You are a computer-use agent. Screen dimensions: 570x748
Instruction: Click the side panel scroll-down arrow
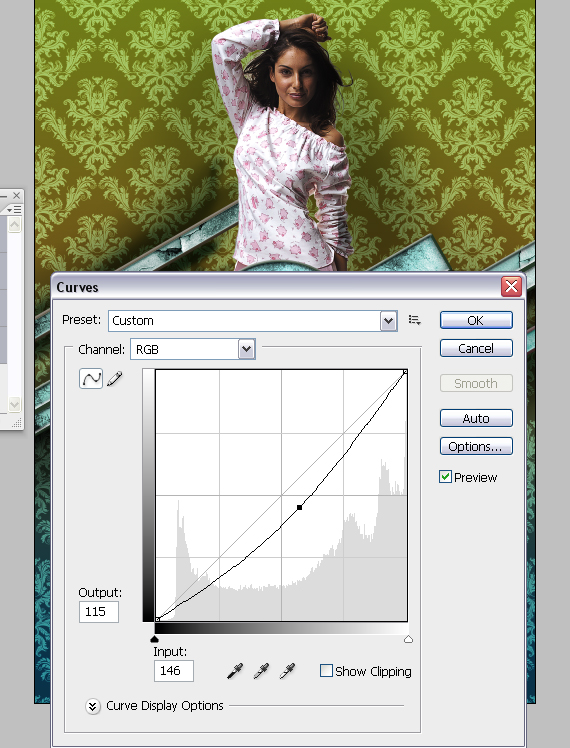point(14,405)
